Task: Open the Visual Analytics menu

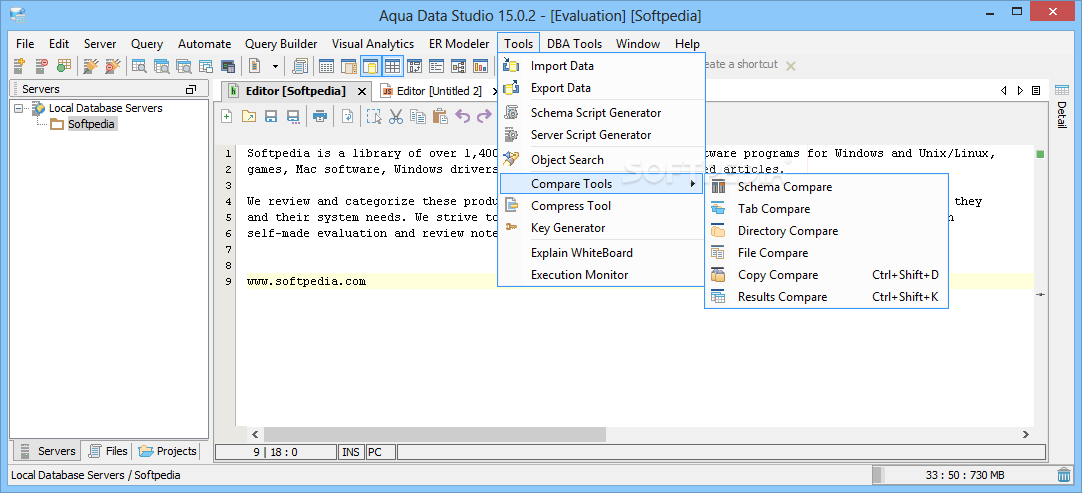Action: pos(373,44)
